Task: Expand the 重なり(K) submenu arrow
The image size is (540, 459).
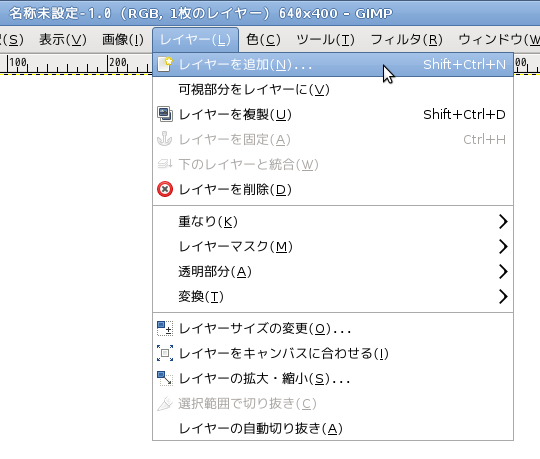Action: [503, 221]
